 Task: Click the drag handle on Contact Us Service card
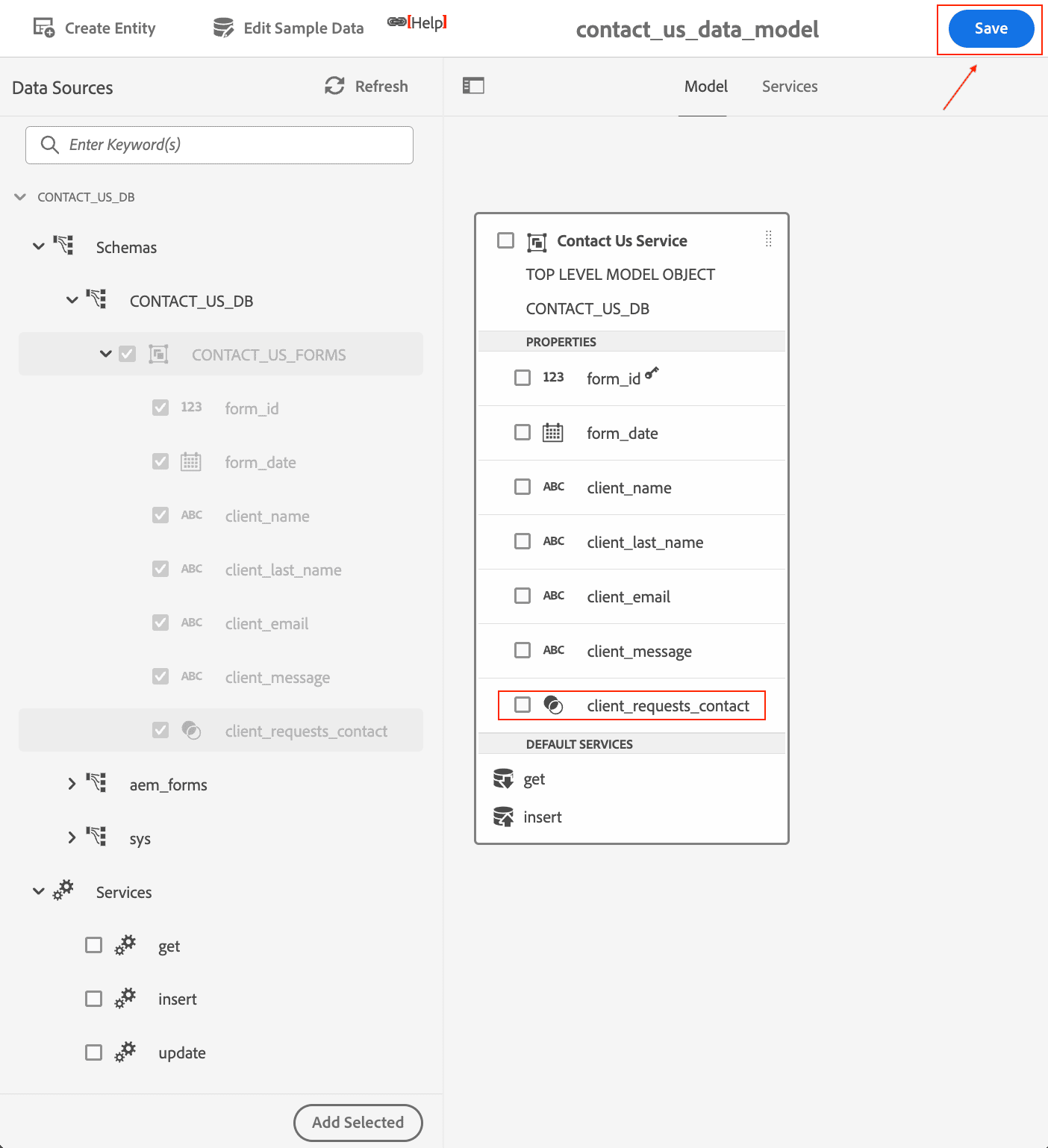[x=768, y=239]
